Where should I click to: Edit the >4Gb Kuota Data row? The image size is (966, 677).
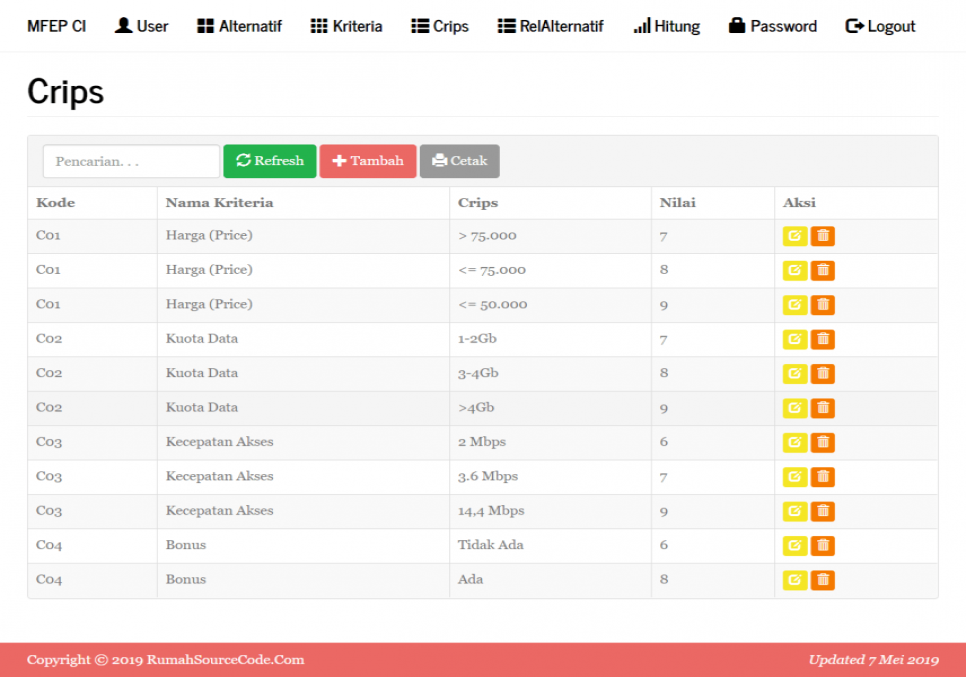pos(794,408)
